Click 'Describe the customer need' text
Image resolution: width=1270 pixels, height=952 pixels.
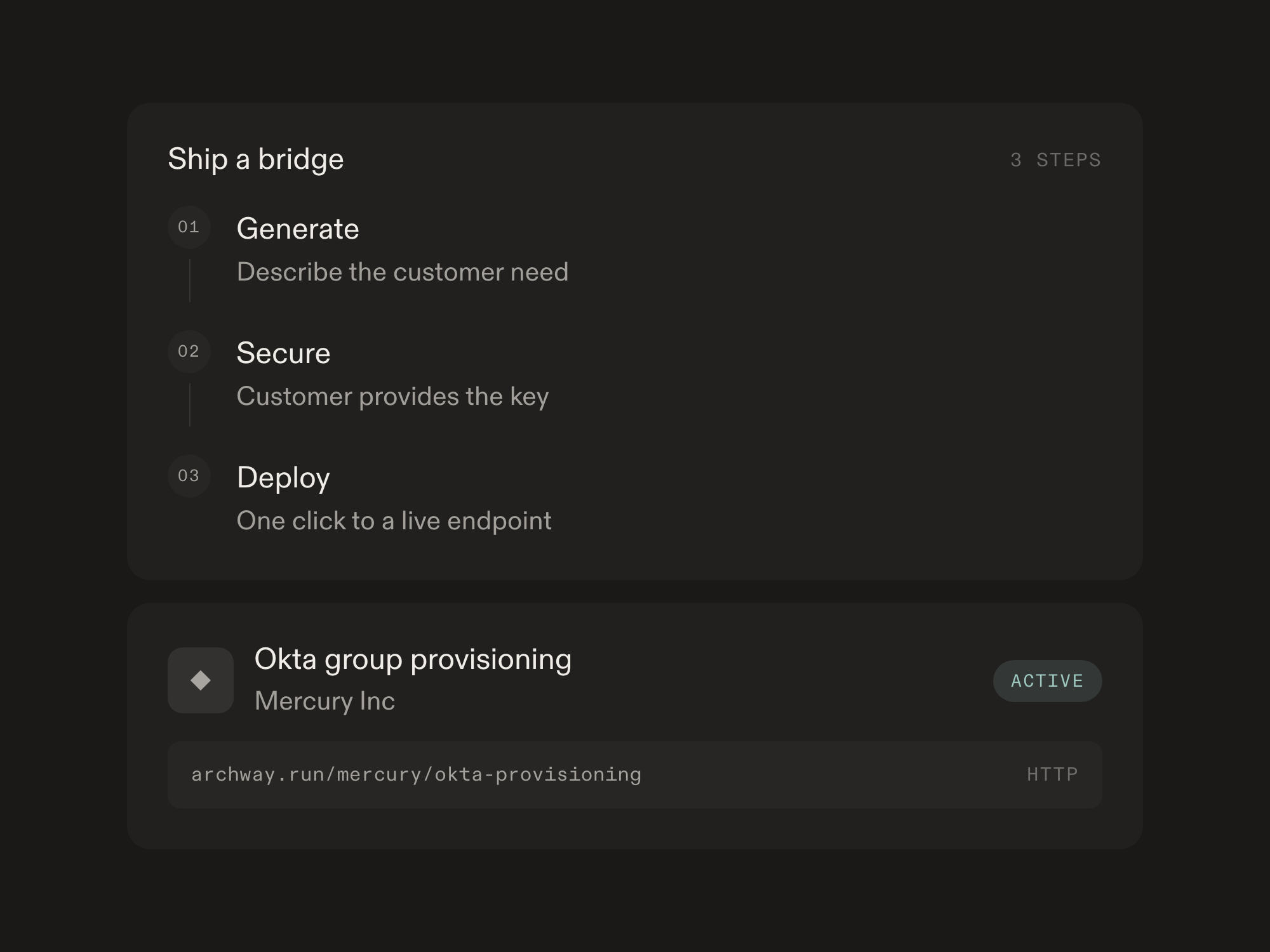pyautogui.click(x=403, y=272)
